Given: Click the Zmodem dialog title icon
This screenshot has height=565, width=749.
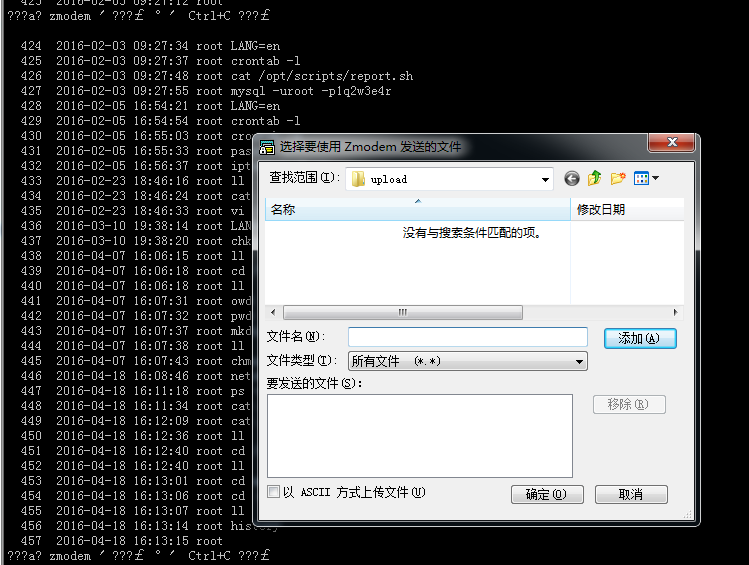Looking at the screenshot, I should click(267, 147).
